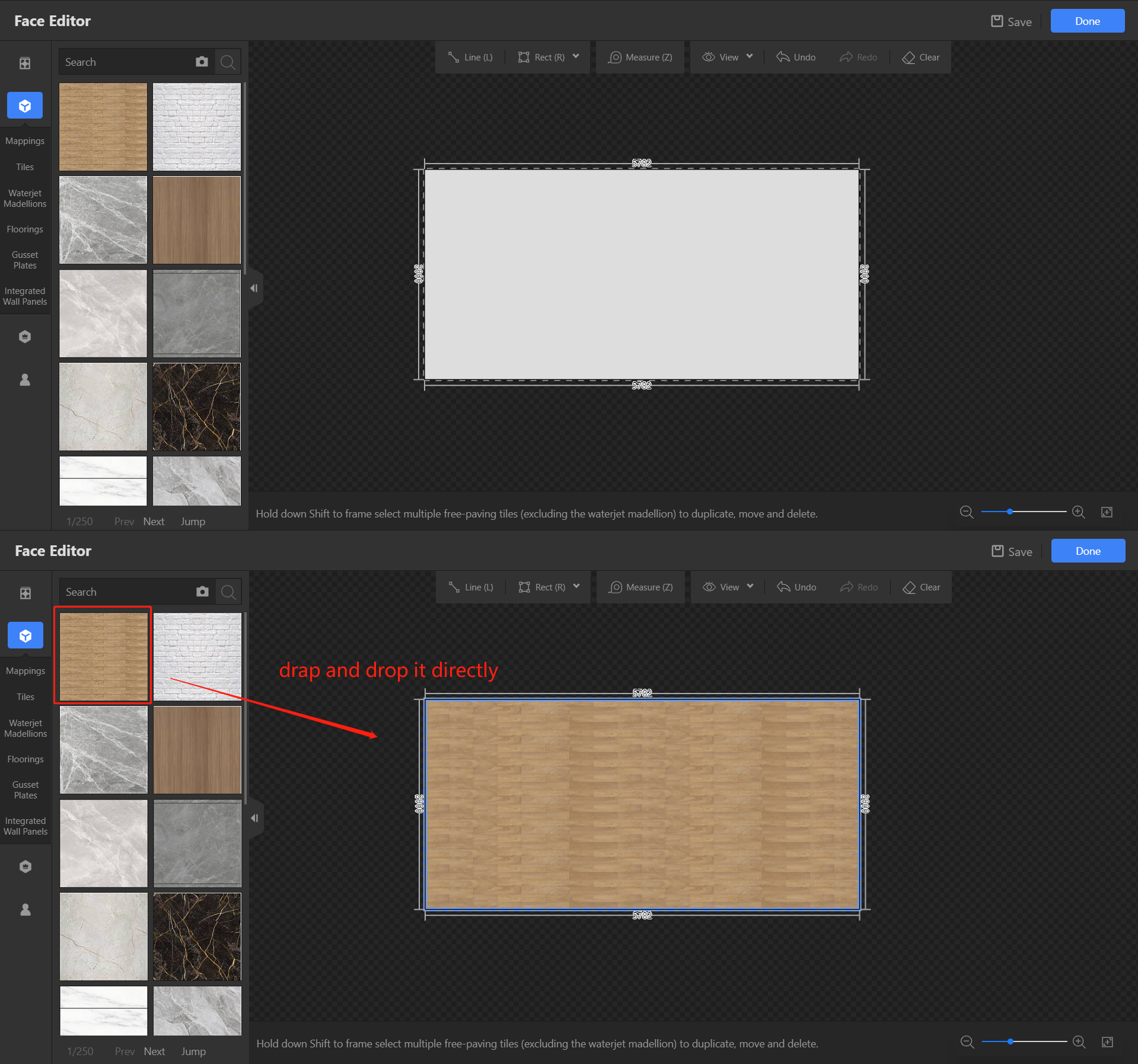
Task: Click the camera image-search icon in upper editor
Action: [x=202, y=62]
